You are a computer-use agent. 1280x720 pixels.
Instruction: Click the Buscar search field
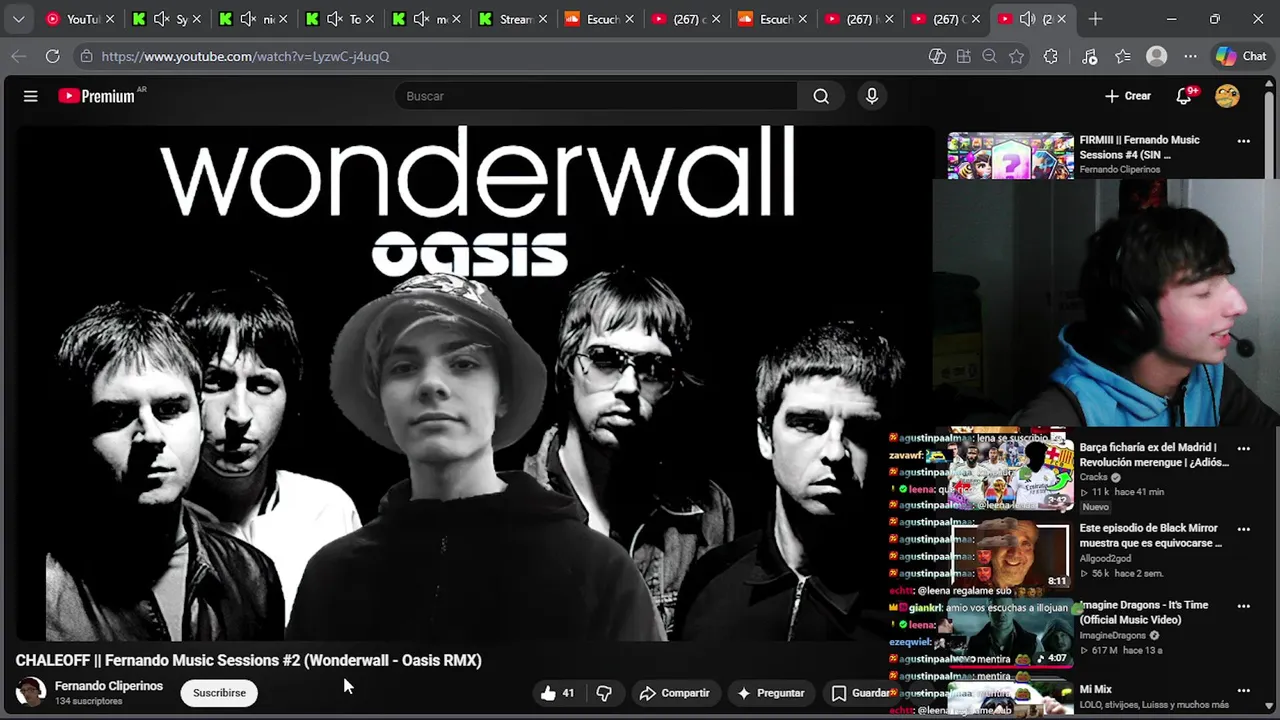pyautogui.click(x=596, y=96)
